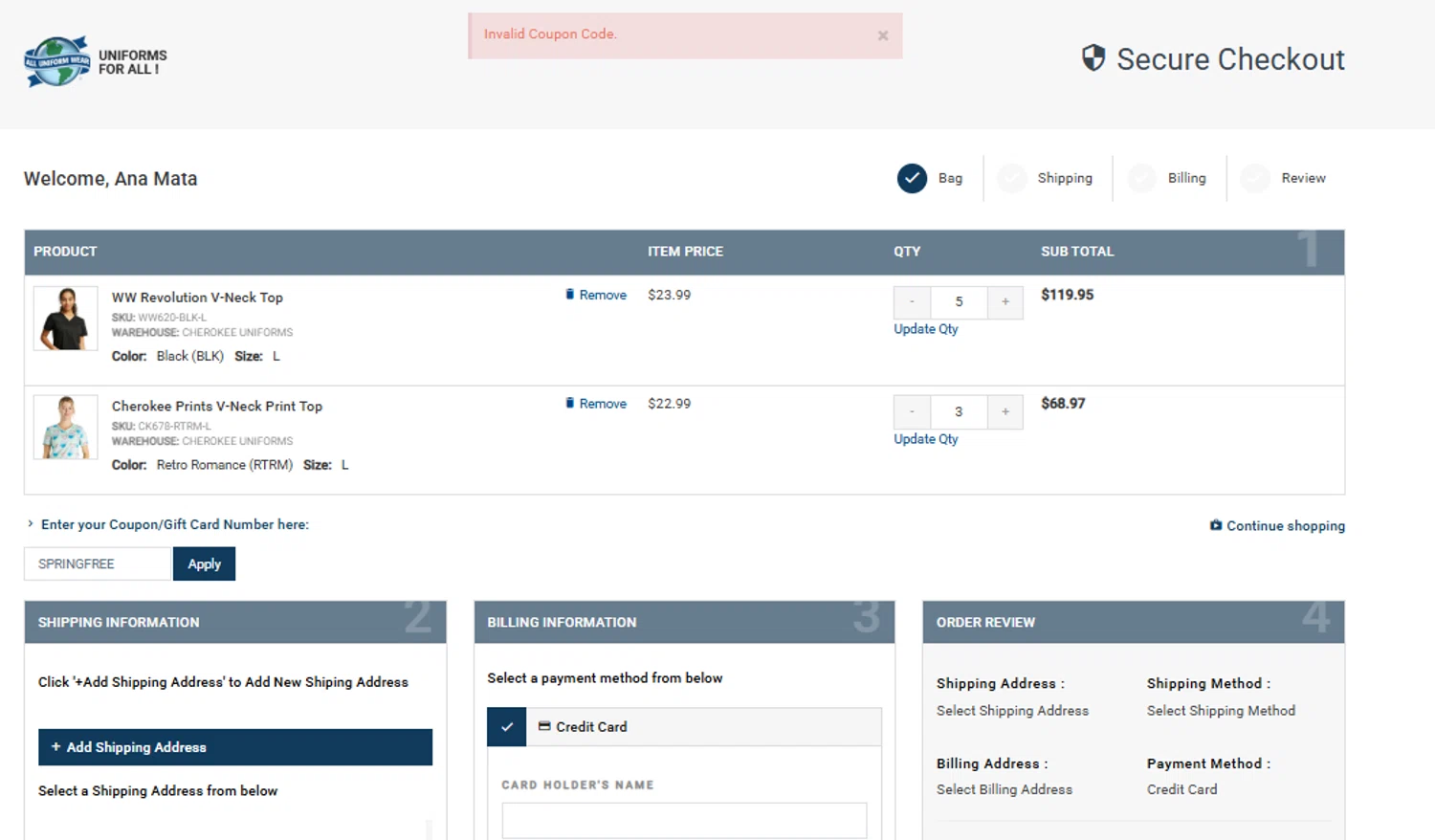
Task: Click the coupon field containing SPRINGFREE
Action: 98,564
